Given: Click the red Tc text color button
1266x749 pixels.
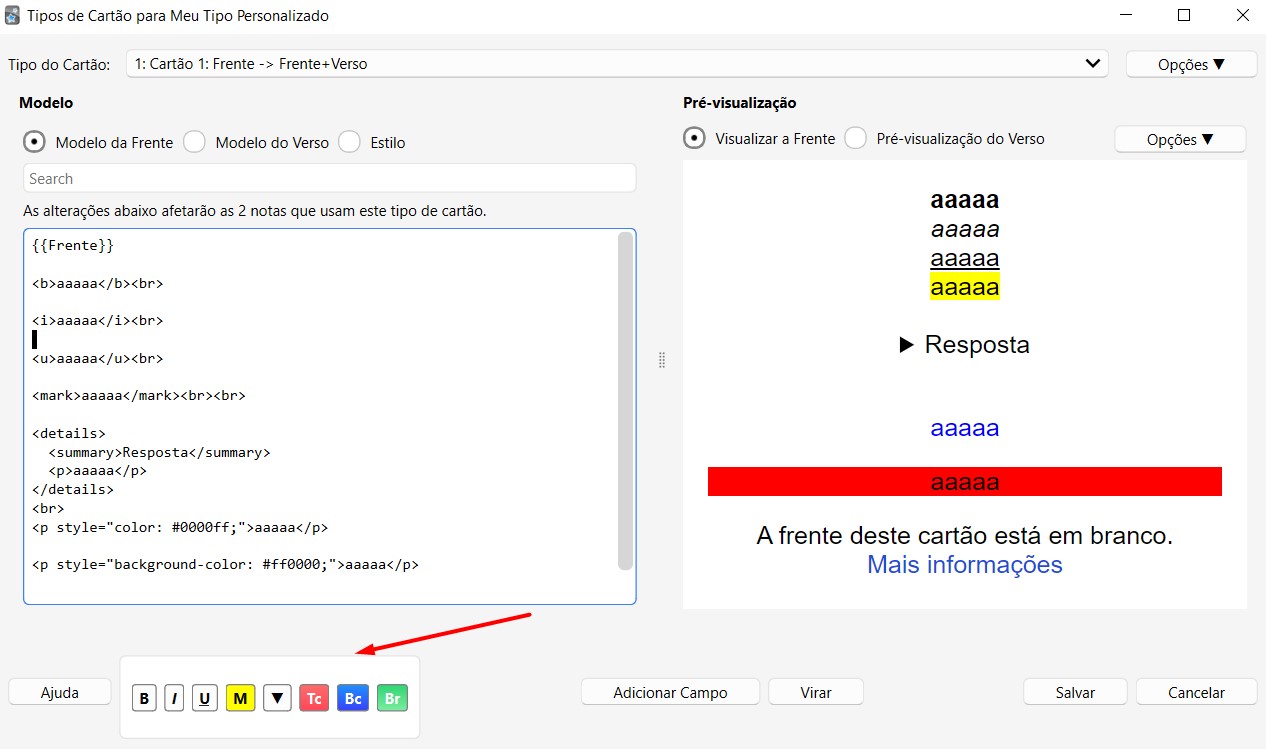Looking at the screenshot, I should click(314, 698).
